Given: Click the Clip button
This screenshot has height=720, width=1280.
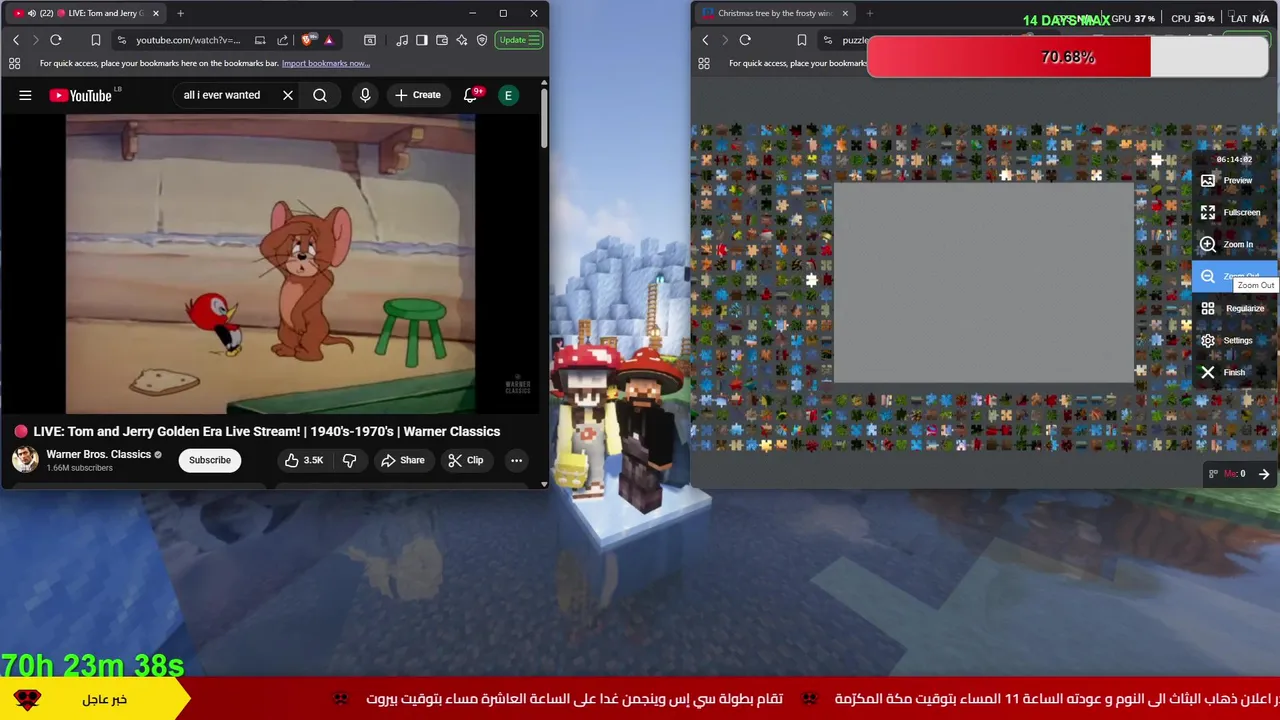Looking at the screenshot, I should (x=465, y=460).
